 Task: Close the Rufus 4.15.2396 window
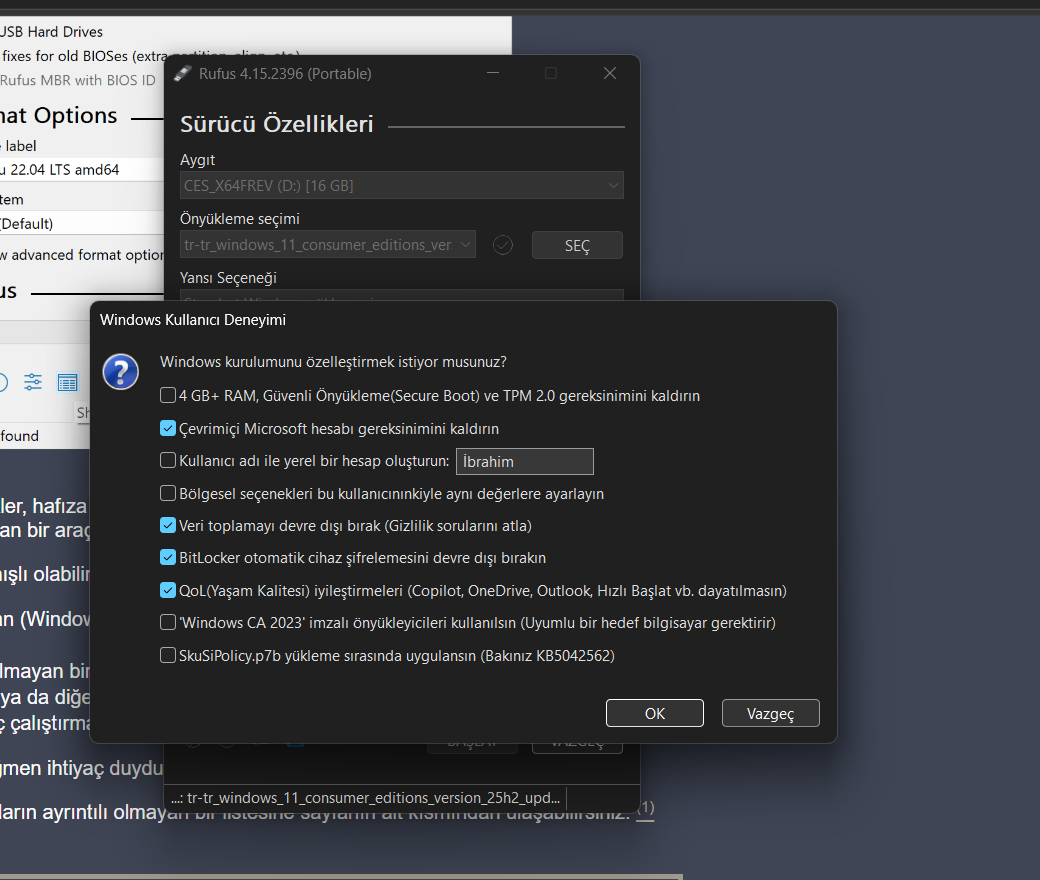click(x=610, y=73)
